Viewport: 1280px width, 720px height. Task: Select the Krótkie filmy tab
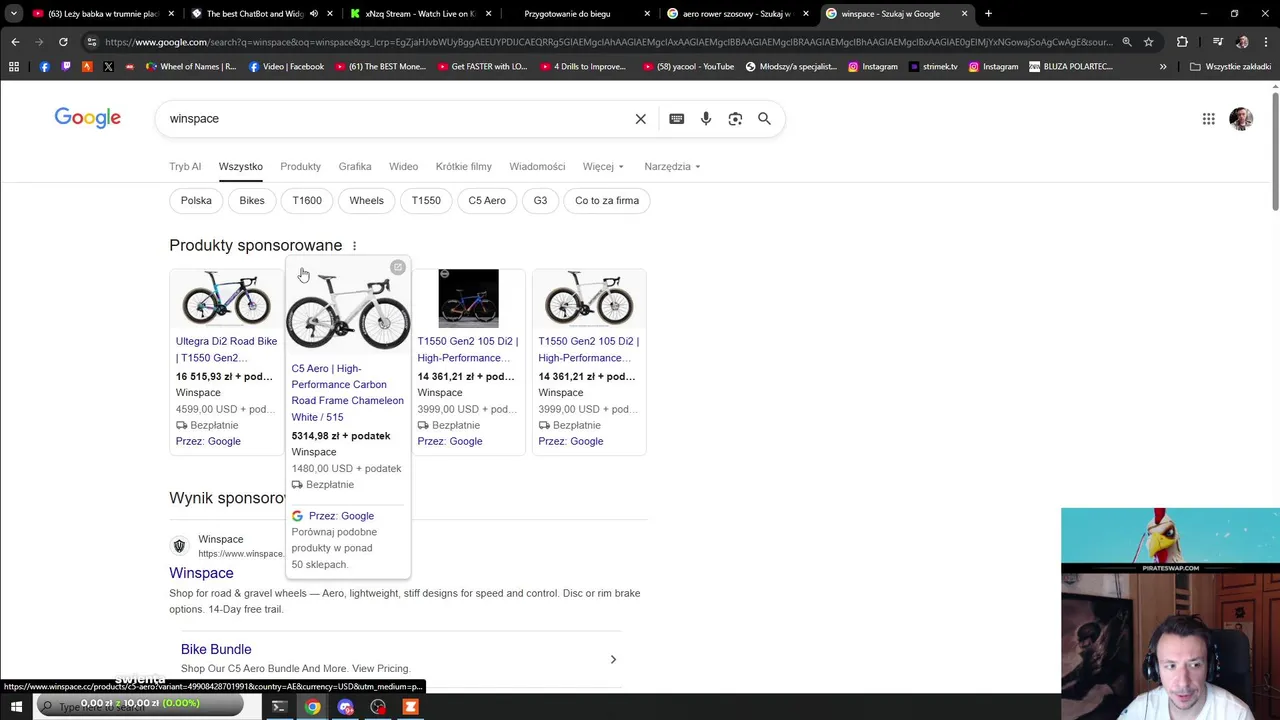pos(463,167)
